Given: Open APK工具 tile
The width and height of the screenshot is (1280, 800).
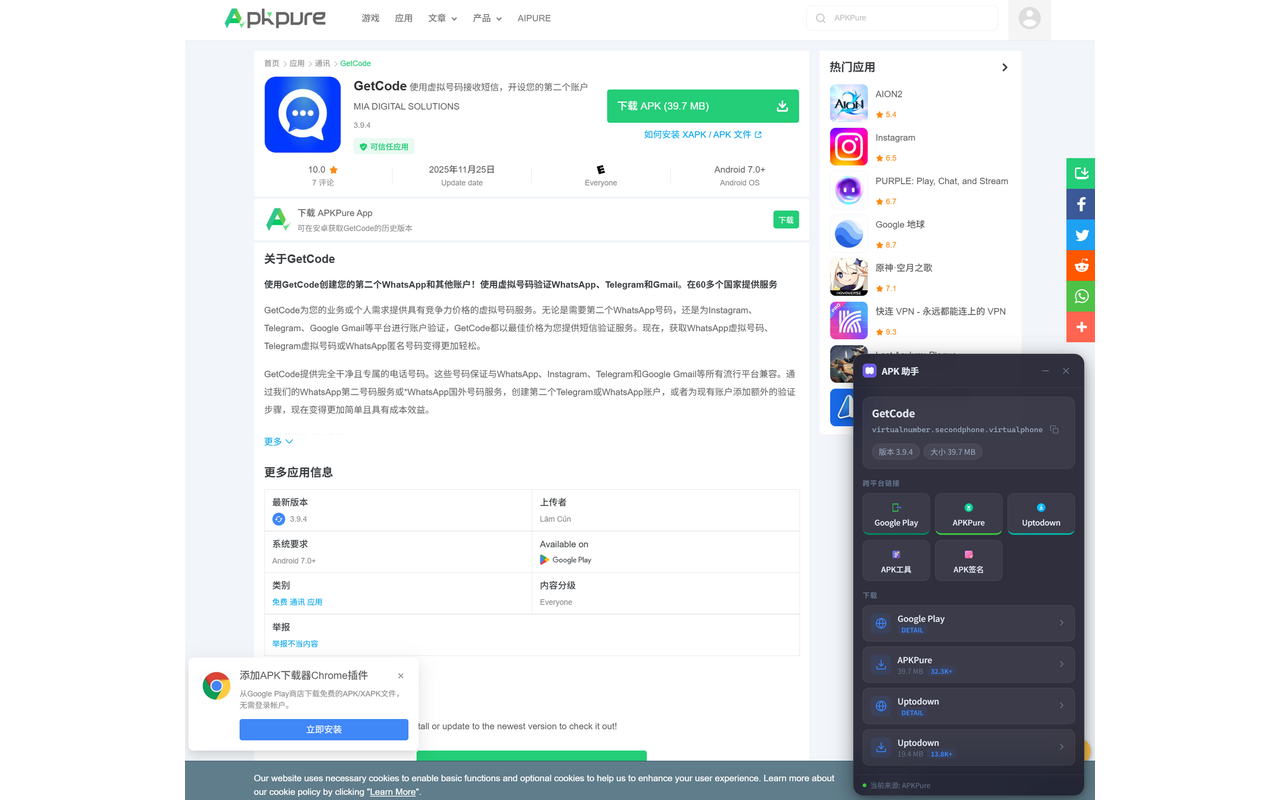Looking at the screenshot, I should click(x=896, y=561).
